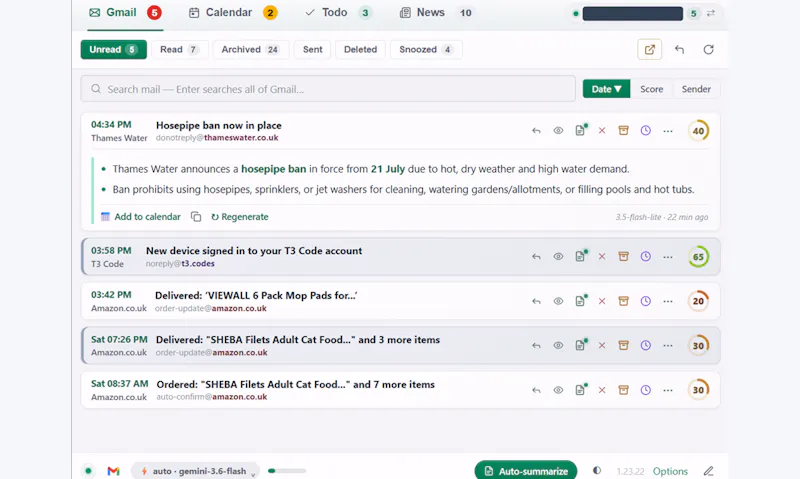Summarize the Ordered SHEBA Filets email
The width and height of the screenshot is (800, 479).
click(x=581, y=390)
